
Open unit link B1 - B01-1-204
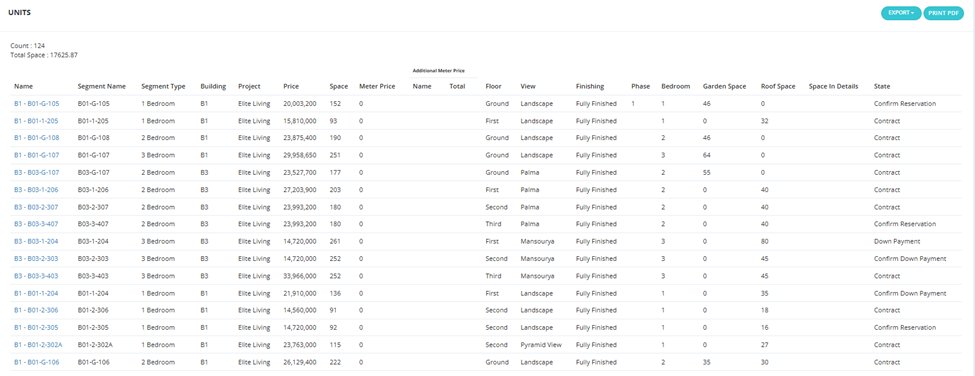click(x=36, y=293)
